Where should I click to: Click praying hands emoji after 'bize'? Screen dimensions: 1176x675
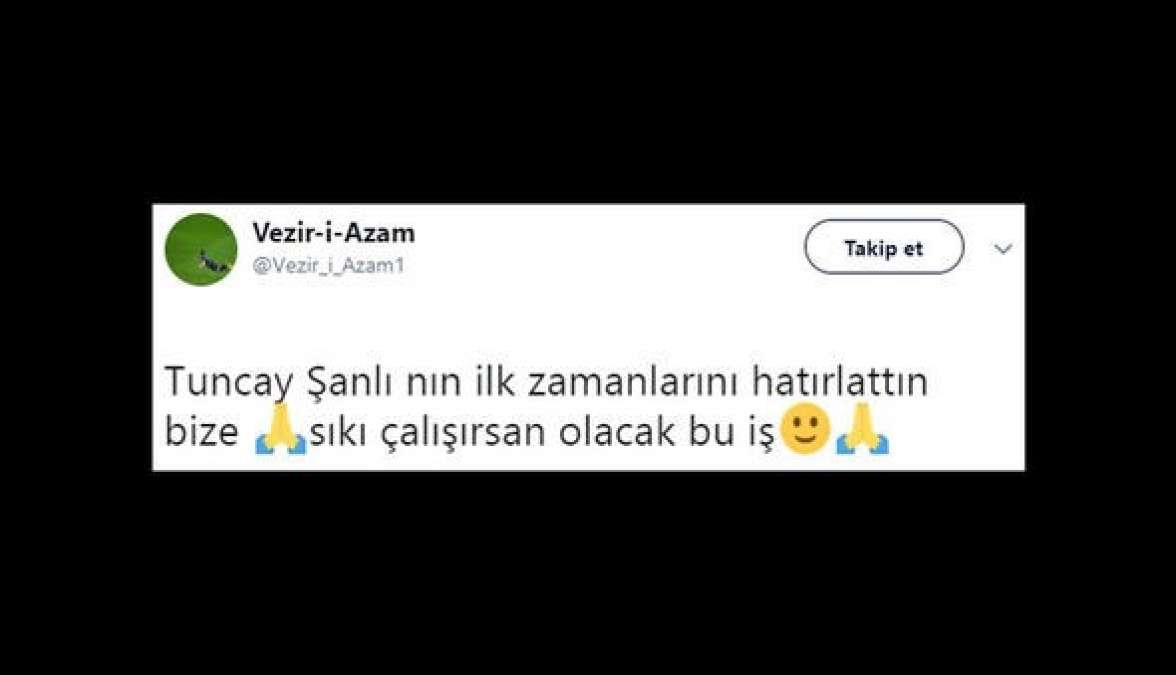[281, 430]
